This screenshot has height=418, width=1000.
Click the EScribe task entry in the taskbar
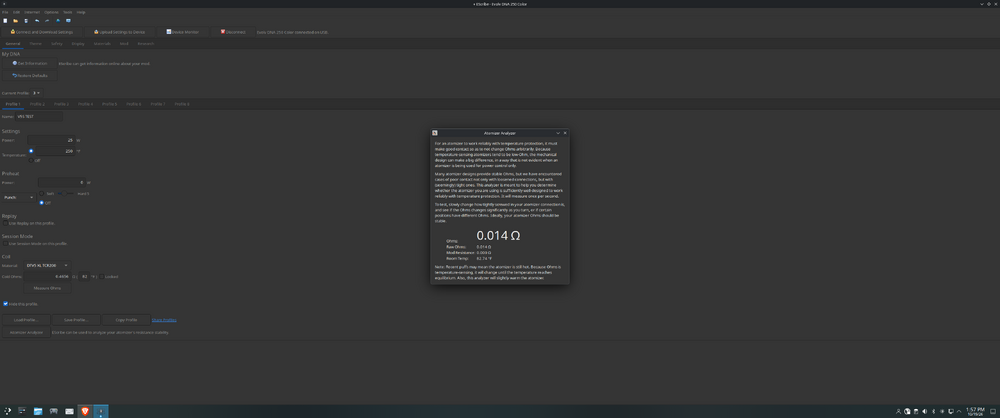point(101,412)
